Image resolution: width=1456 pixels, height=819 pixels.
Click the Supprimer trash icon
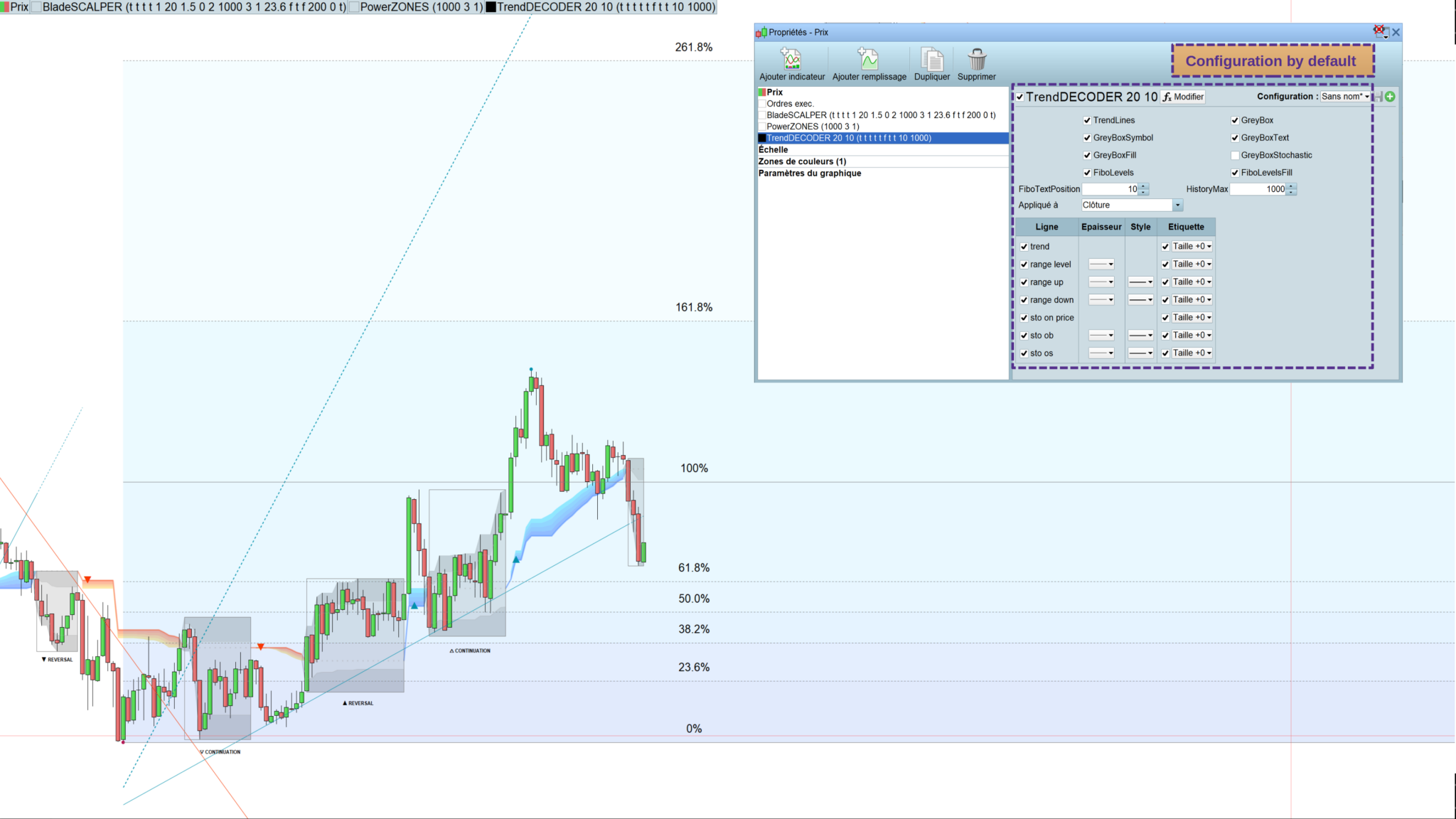[977, 59]
